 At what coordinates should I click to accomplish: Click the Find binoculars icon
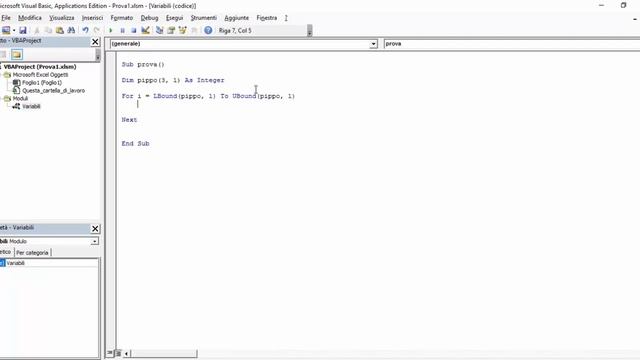coord(71,31)
